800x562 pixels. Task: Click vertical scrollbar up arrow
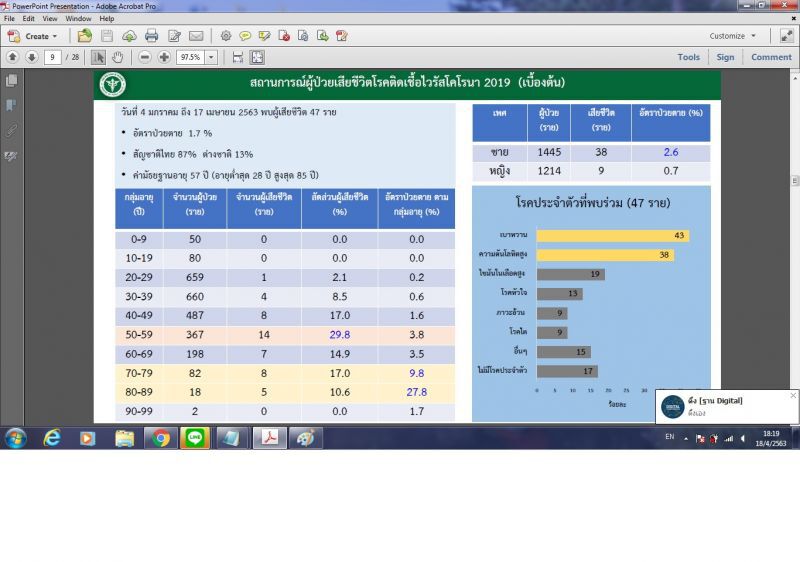click(795, 79)
